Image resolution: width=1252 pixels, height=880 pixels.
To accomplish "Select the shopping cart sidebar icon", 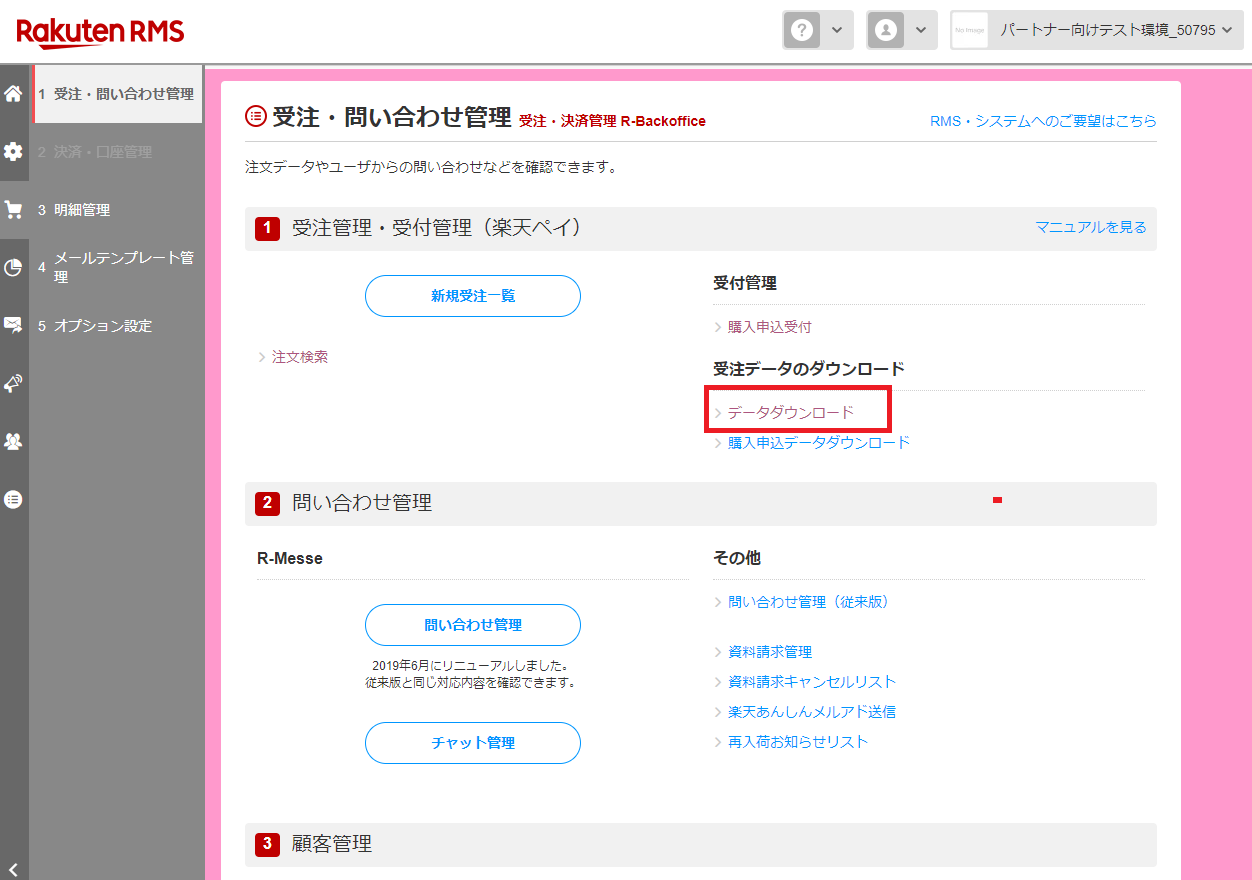I will (x=13, y=210).
